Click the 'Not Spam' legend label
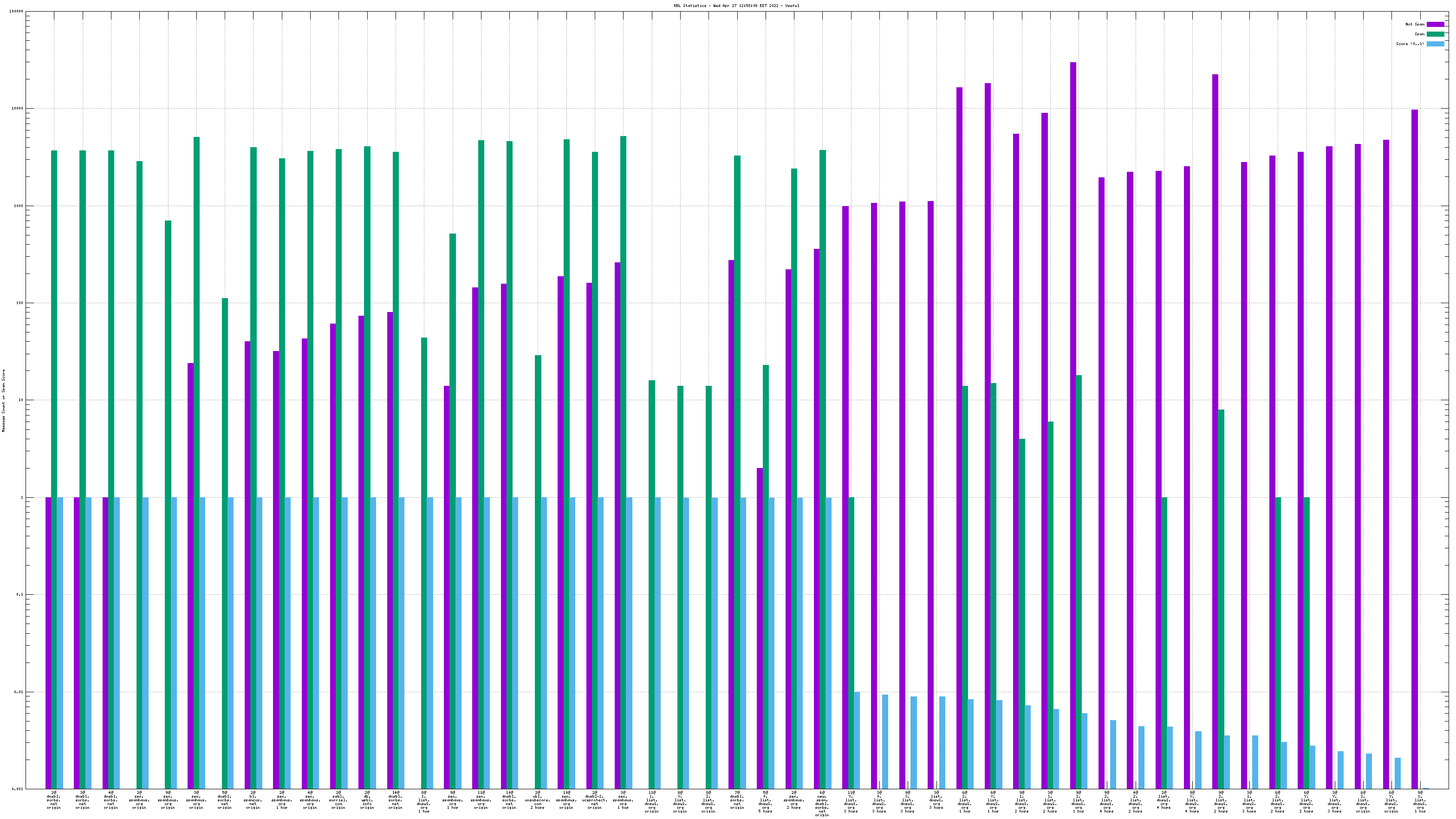This screenshot has width=1456, height=819. coord(1415,24)
